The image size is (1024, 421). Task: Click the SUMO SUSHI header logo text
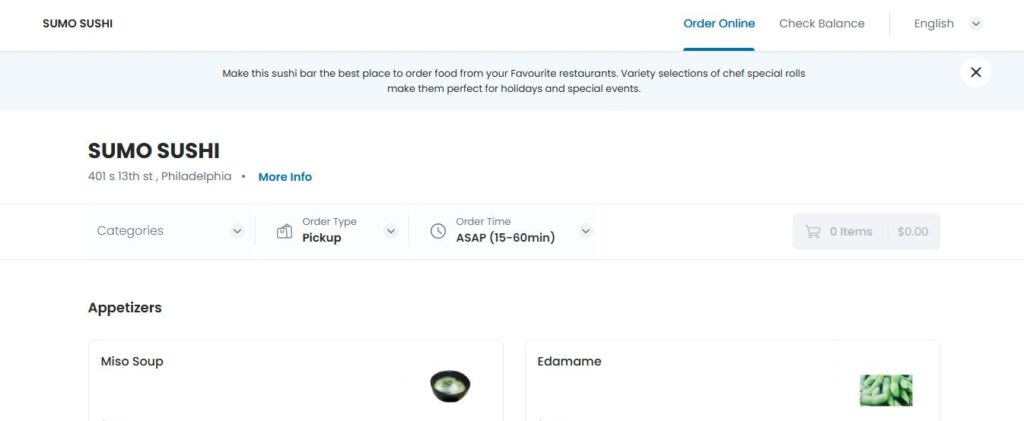[x=77, y=24]
